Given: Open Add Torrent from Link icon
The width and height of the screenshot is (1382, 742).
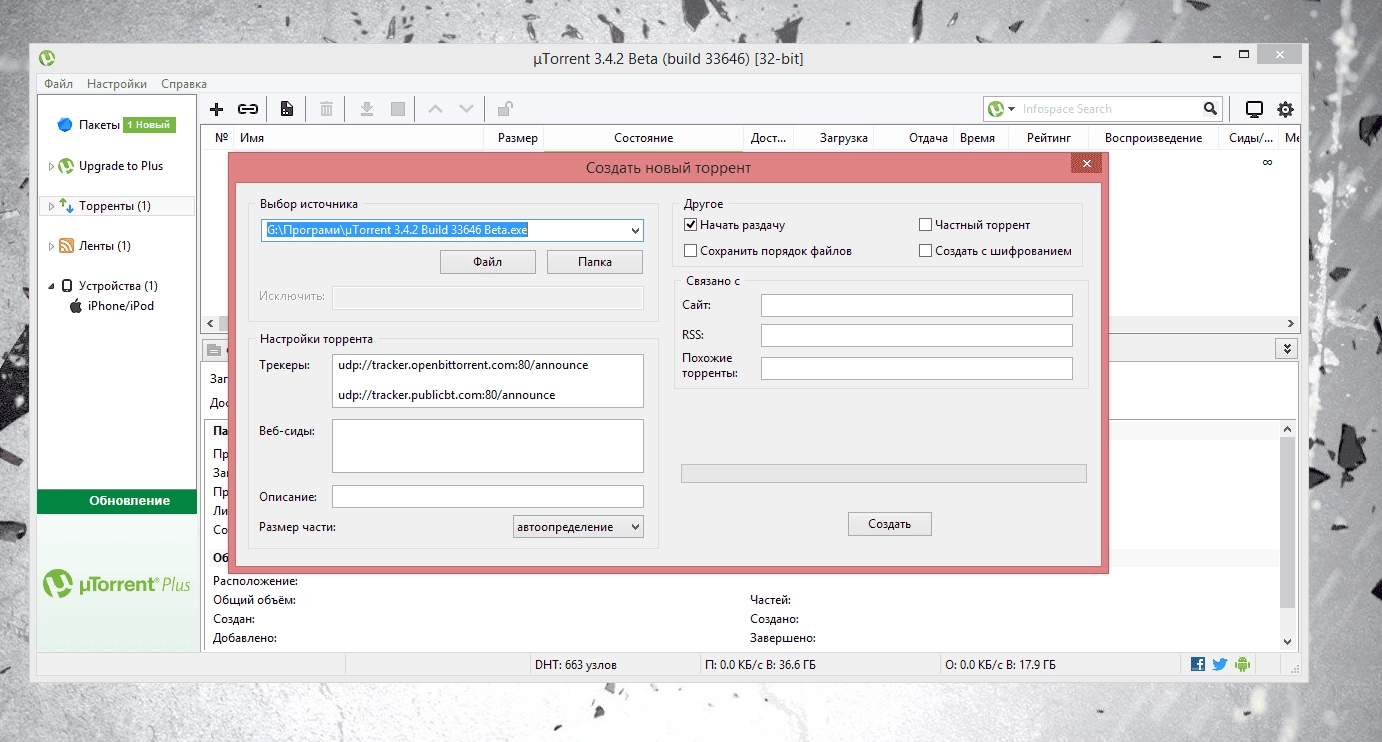Looking at the screenshot, I should 248,108.
